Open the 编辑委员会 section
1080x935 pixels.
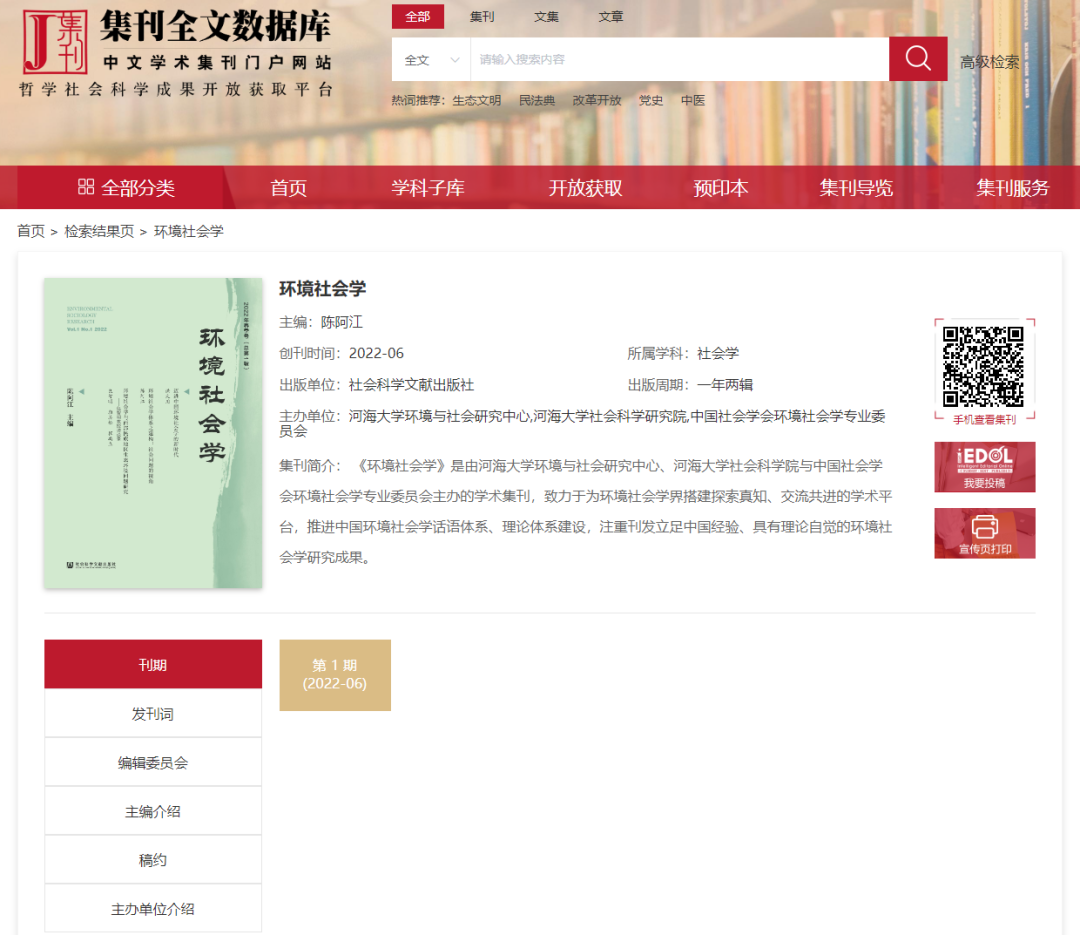(x=152, y=761)
